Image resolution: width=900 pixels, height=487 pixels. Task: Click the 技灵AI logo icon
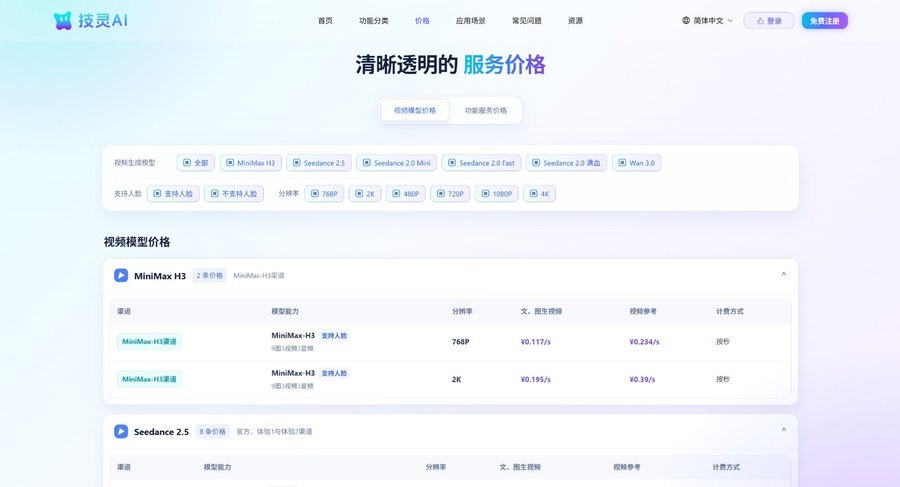pyautogui.click(x=63, y=21)
